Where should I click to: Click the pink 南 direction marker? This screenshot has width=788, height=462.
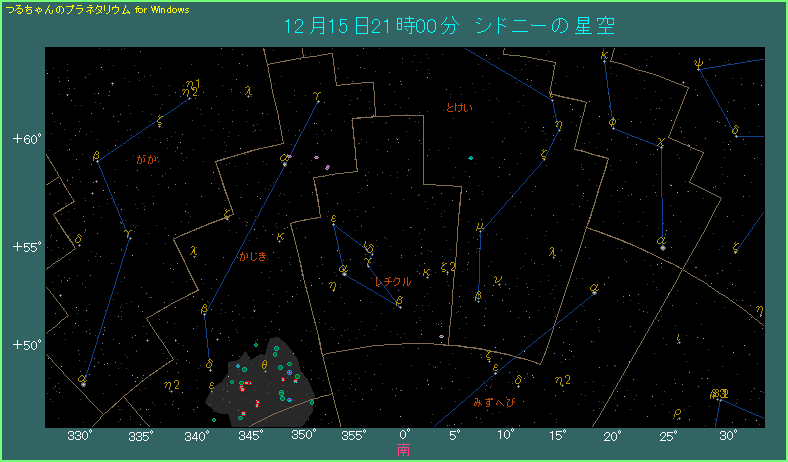[x=404, y=450]
